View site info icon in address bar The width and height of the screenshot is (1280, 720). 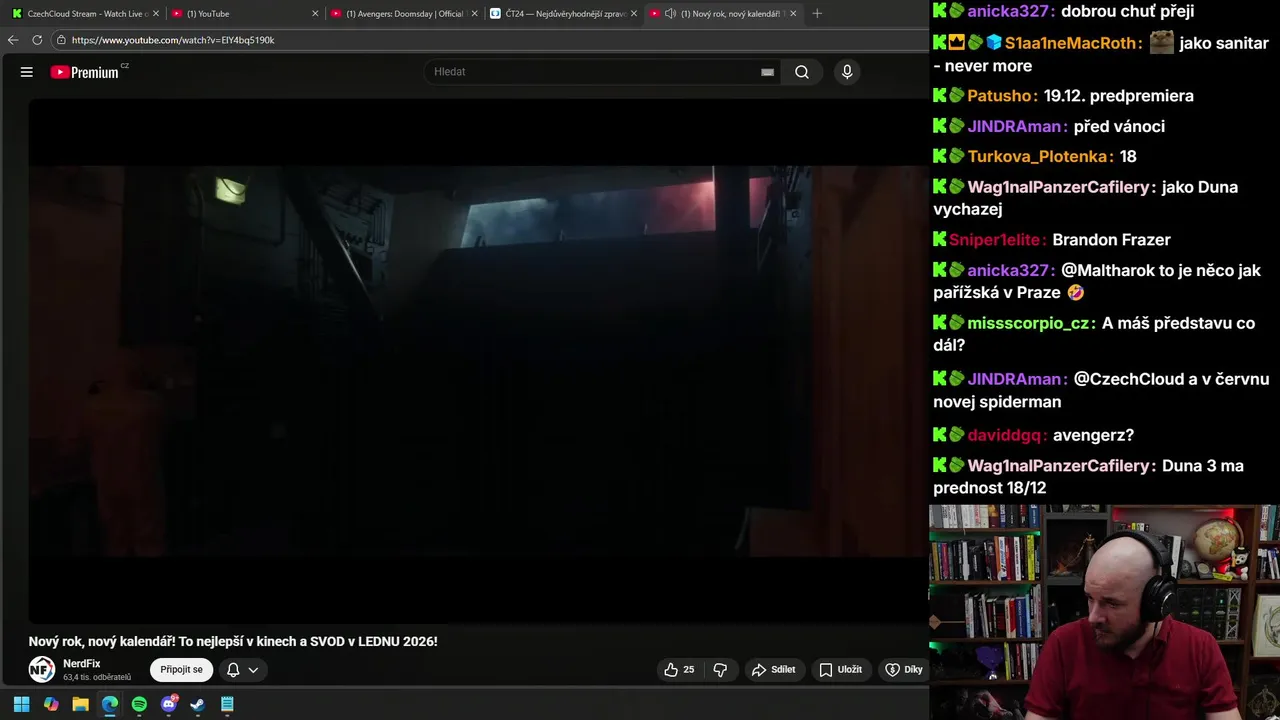tap(61, 40)
